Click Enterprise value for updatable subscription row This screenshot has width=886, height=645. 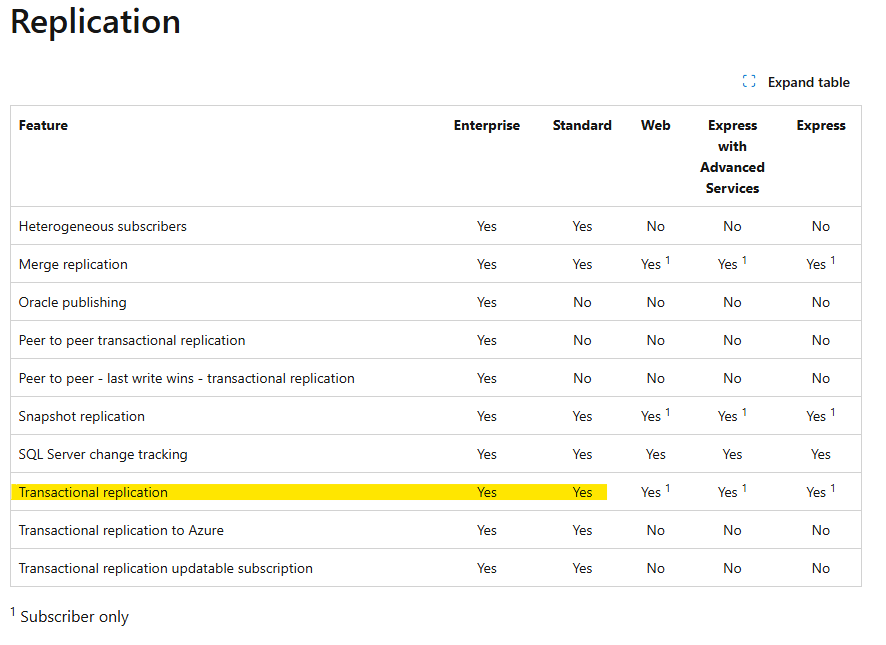[x=487, y=568]
